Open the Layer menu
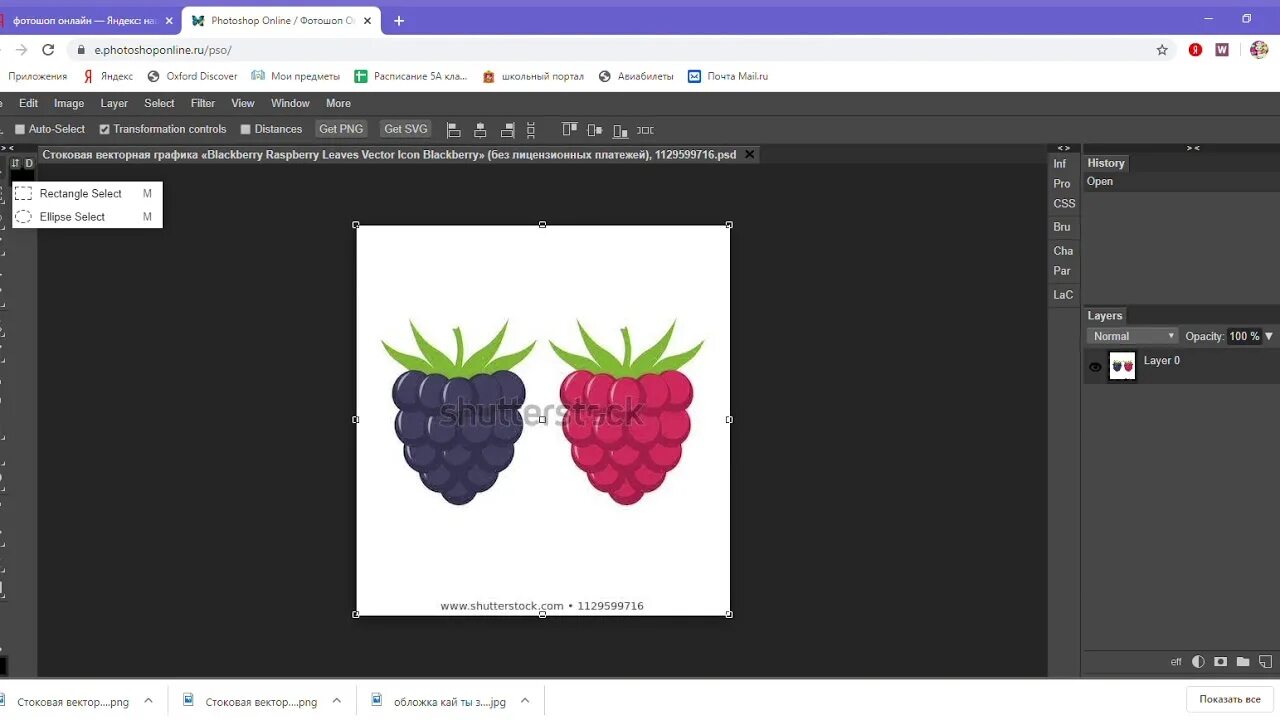The image size is (1280, 720). pyautogui.click(x=114, y=103)
